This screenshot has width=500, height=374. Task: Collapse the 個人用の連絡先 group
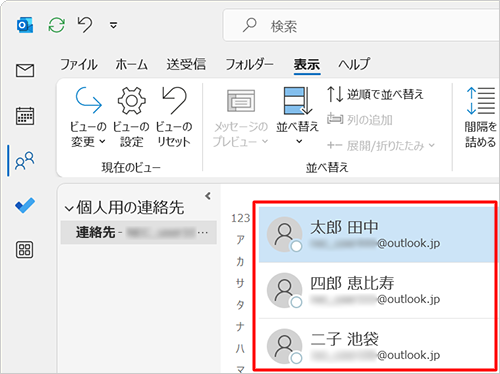tap(69, 209)
